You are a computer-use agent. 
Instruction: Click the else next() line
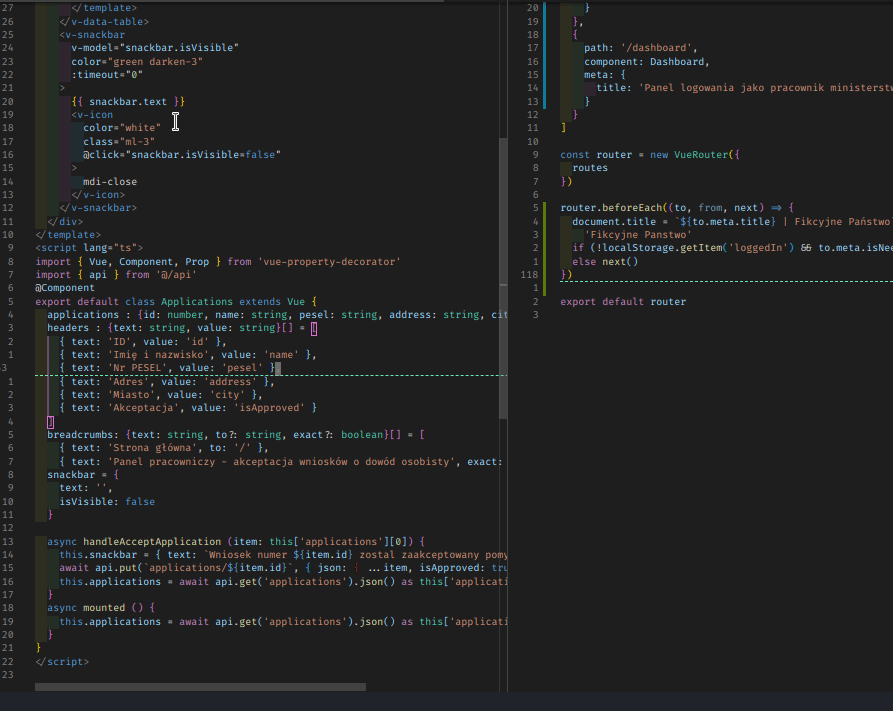click(605, 261)
